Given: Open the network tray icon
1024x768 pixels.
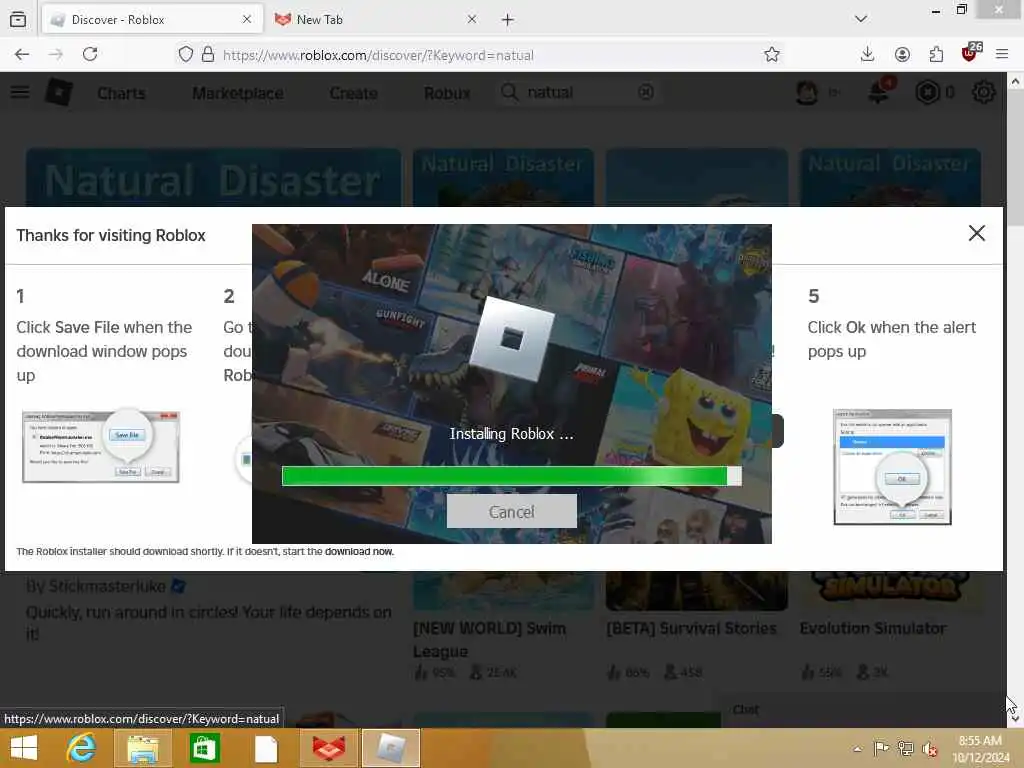Looking at the screenshot, I should [x=905, y=748].
